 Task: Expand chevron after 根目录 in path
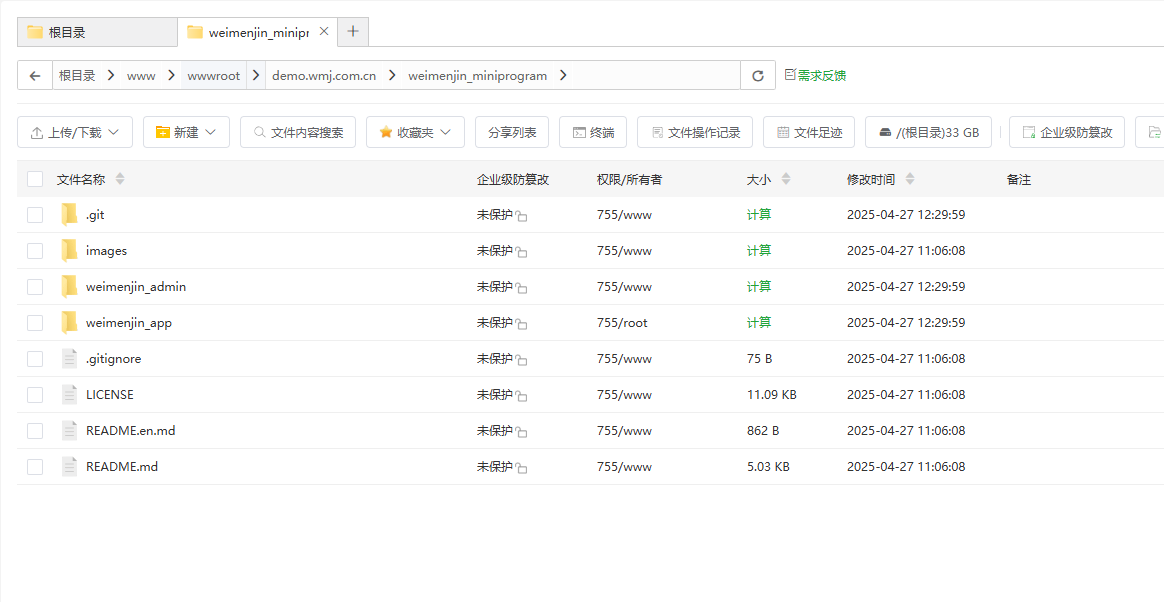coord(111,76)
